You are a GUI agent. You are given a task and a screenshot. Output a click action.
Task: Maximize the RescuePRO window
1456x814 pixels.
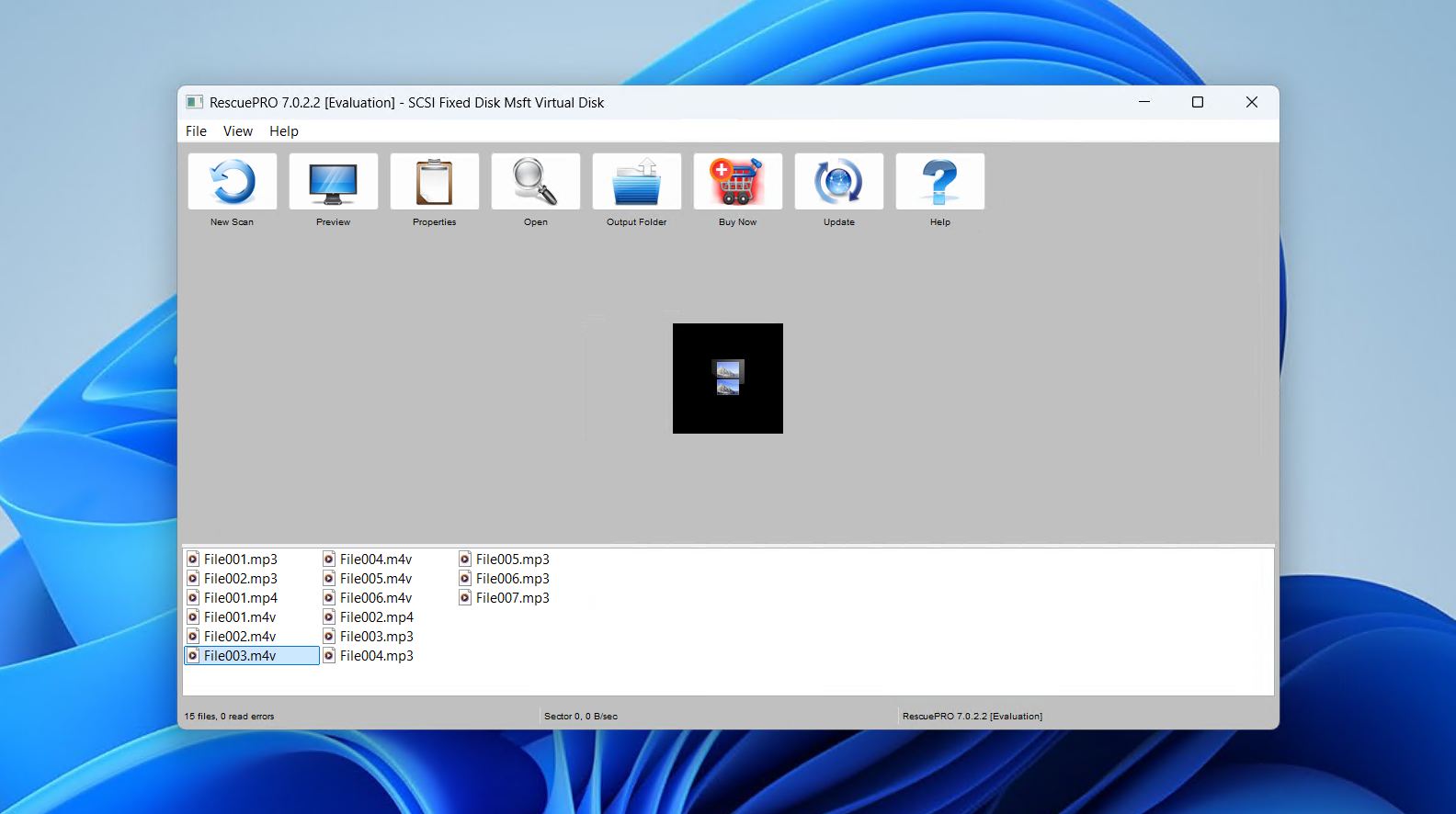[1198, 102]
